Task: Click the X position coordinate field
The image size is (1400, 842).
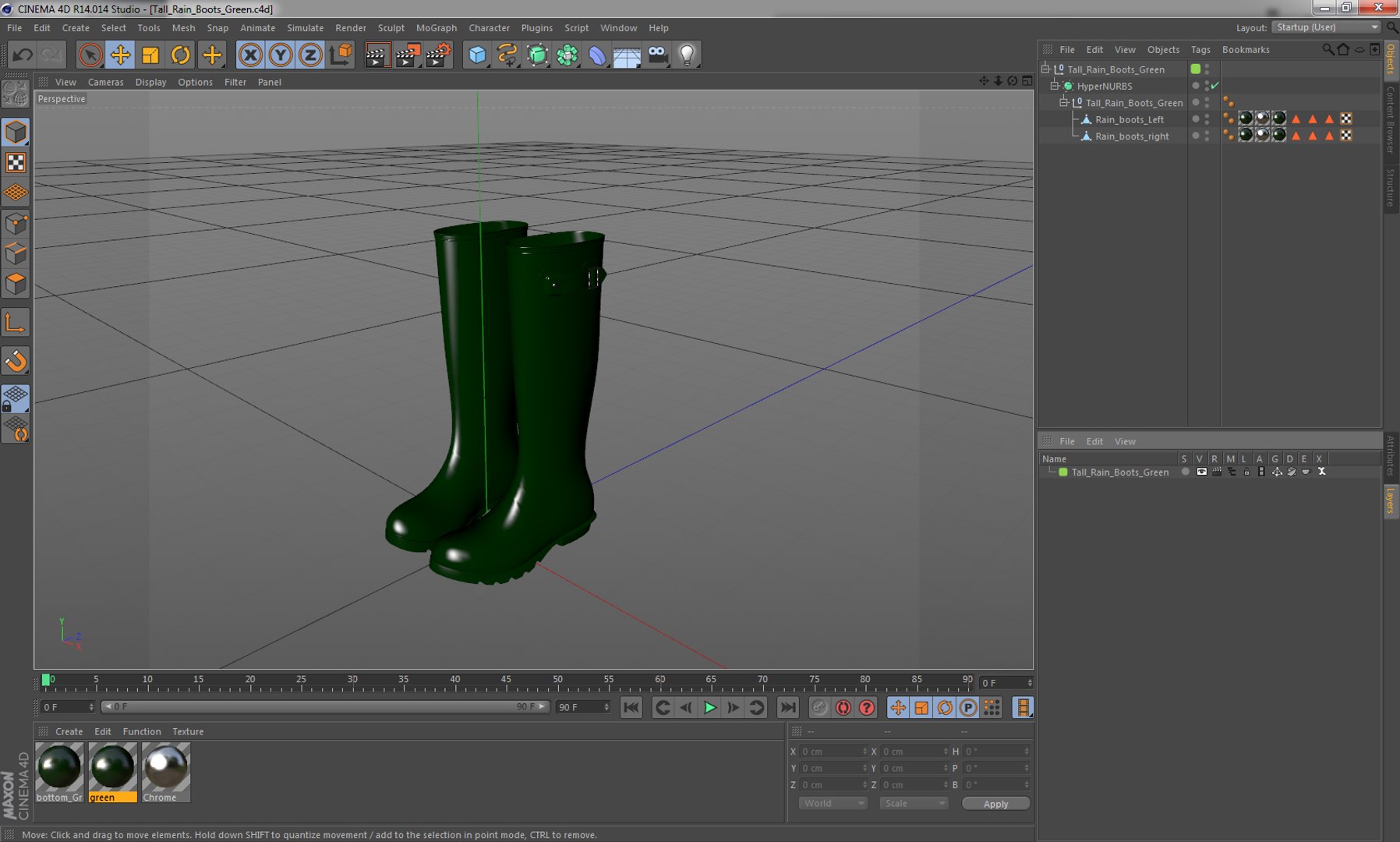Action: click(833, 752)
